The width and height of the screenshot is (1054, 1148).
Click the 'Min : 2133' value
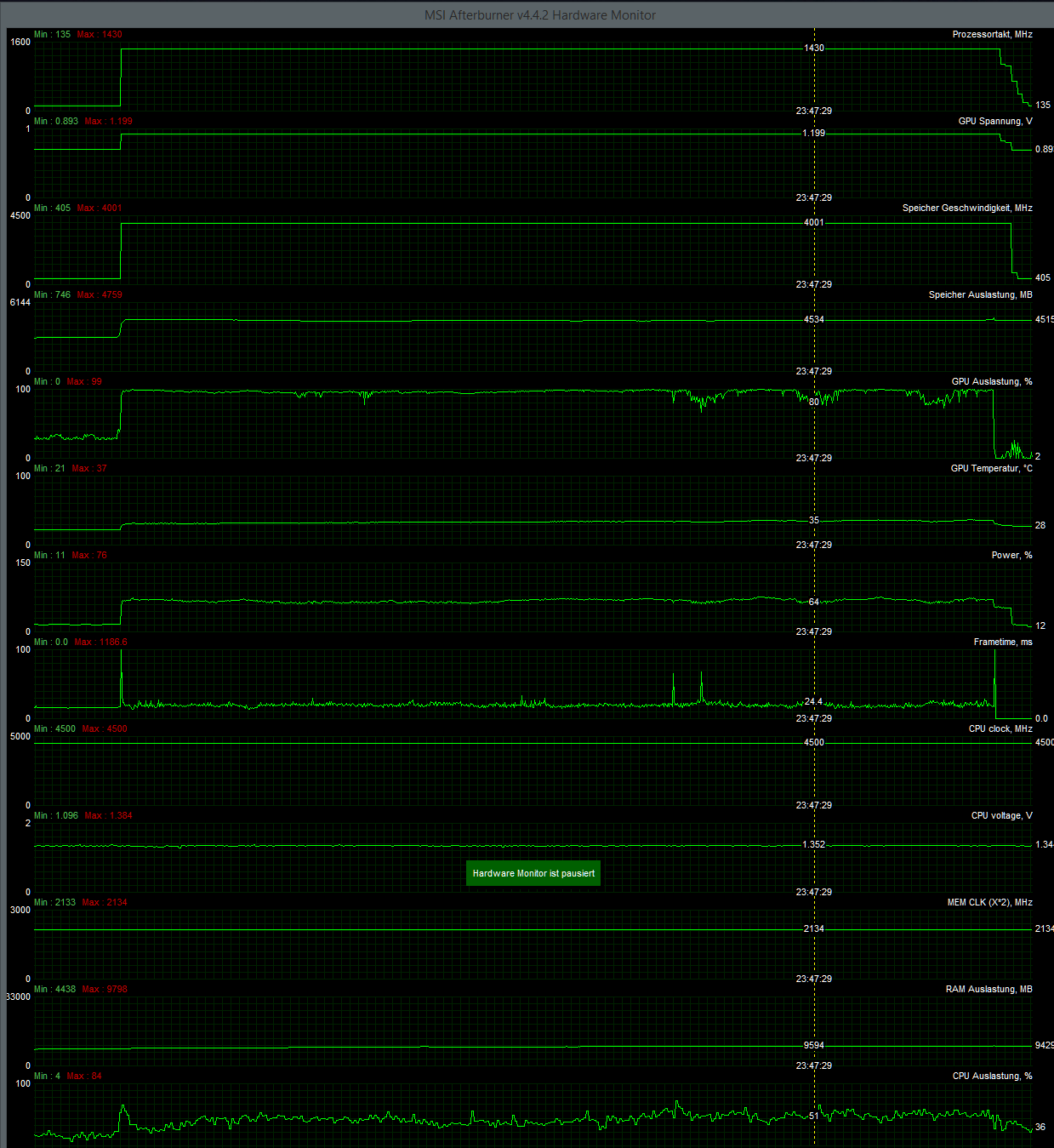[54, 903]
